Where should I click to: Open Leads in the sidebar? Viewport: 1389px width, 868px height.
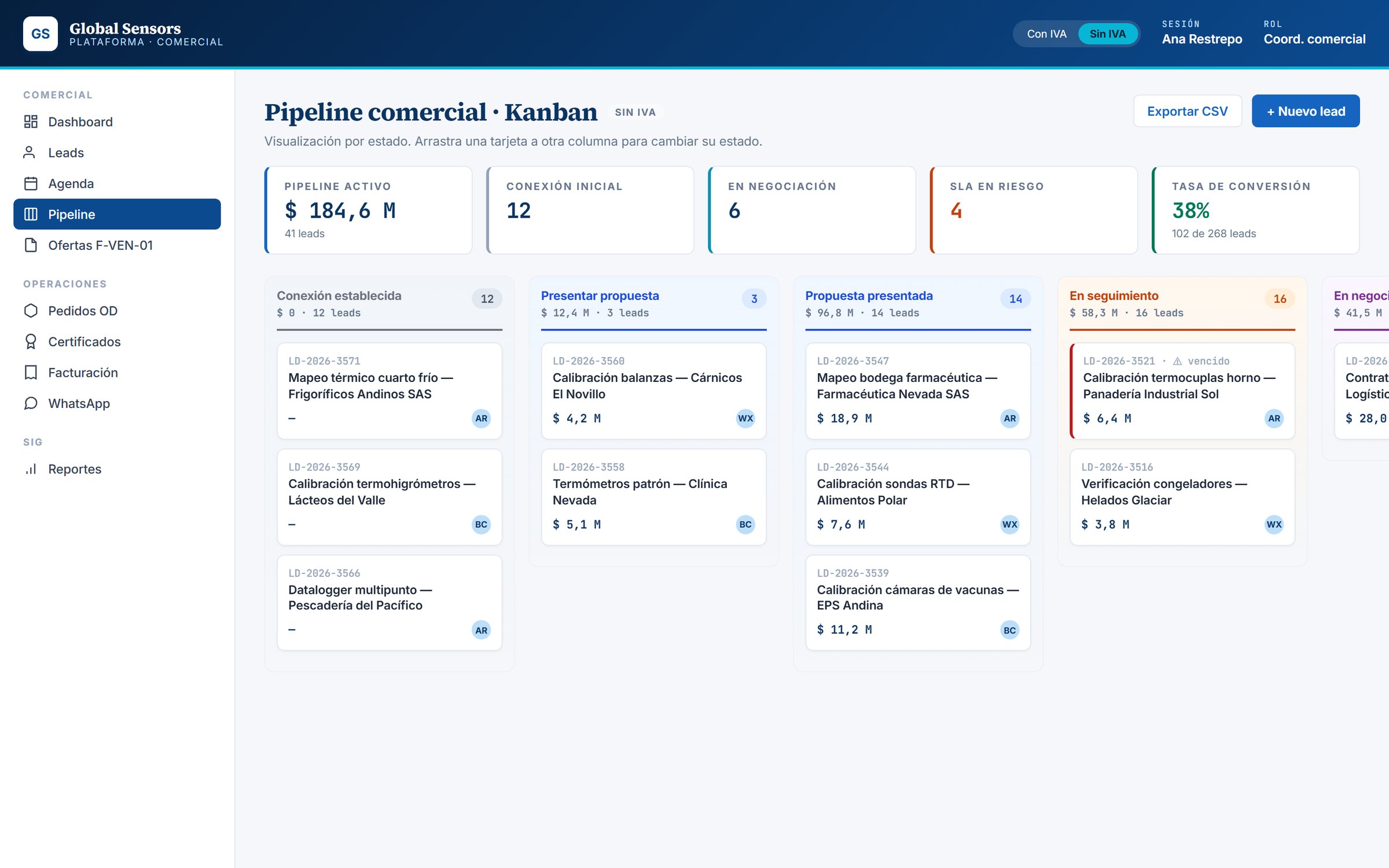pyautogui.click(x=117, y=152)
